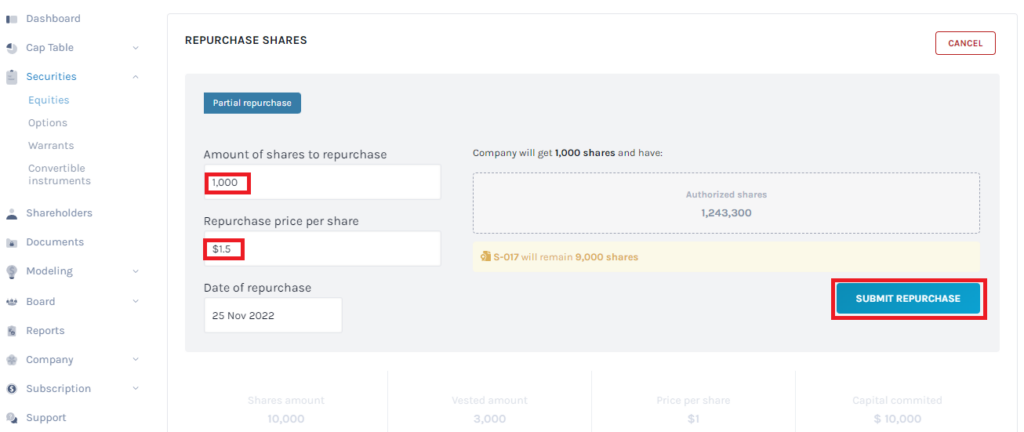Expand the Modeling submenu chevron
This screenshot has width=1024, height=432.
(135, 271)
